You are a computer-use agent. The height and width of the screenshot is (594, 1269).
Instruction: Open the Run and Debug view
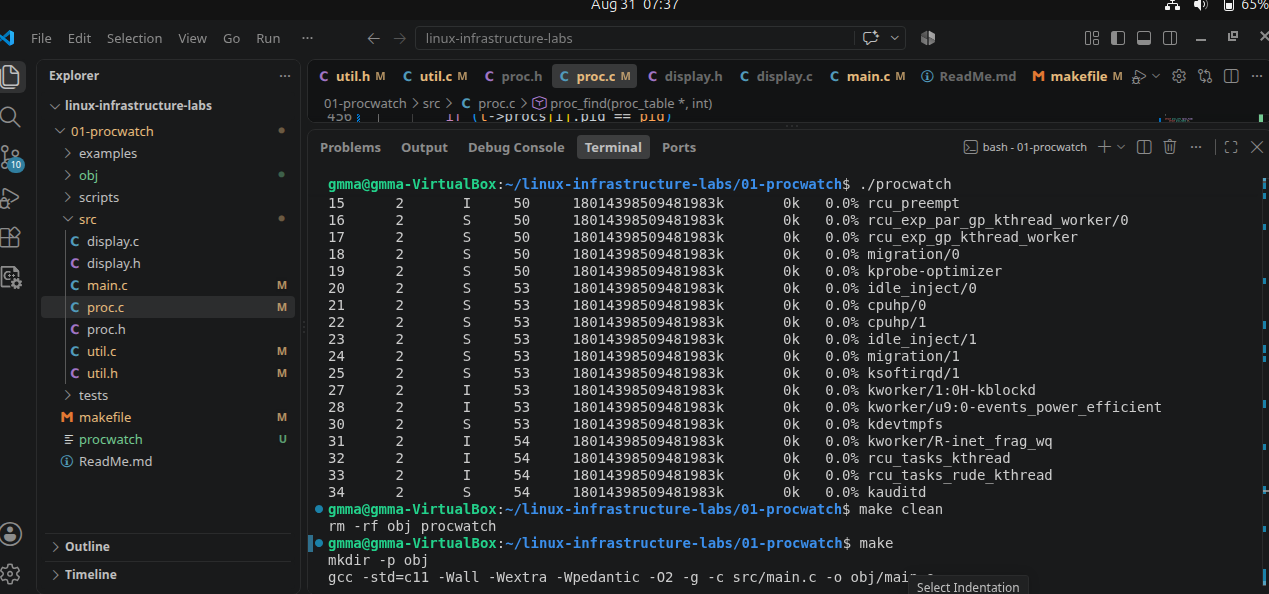tap(11, 197)
